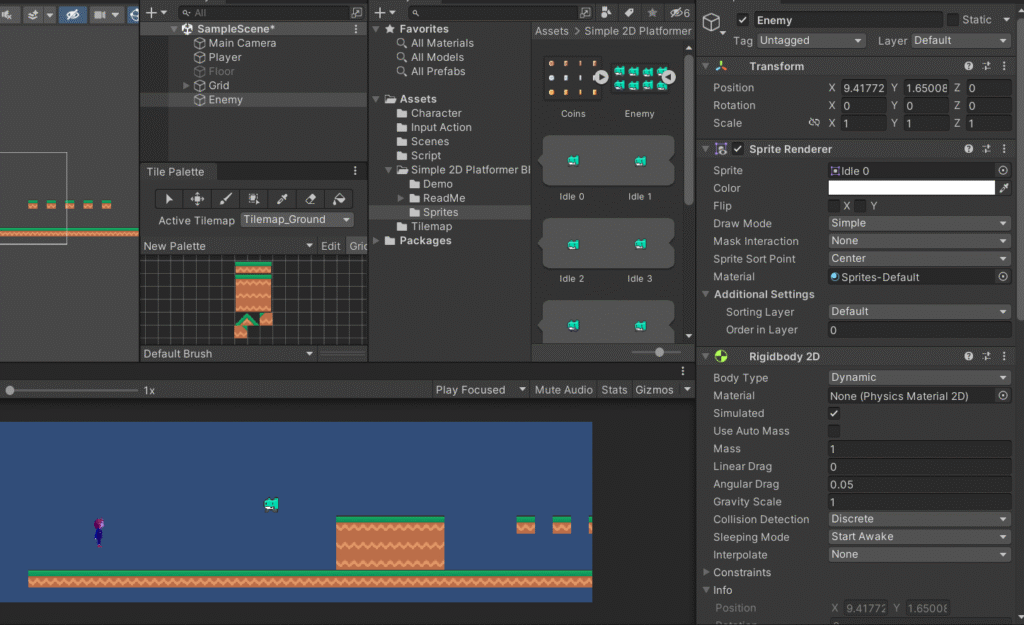Select the box fill tool in Tile Palette

point(254,199)
